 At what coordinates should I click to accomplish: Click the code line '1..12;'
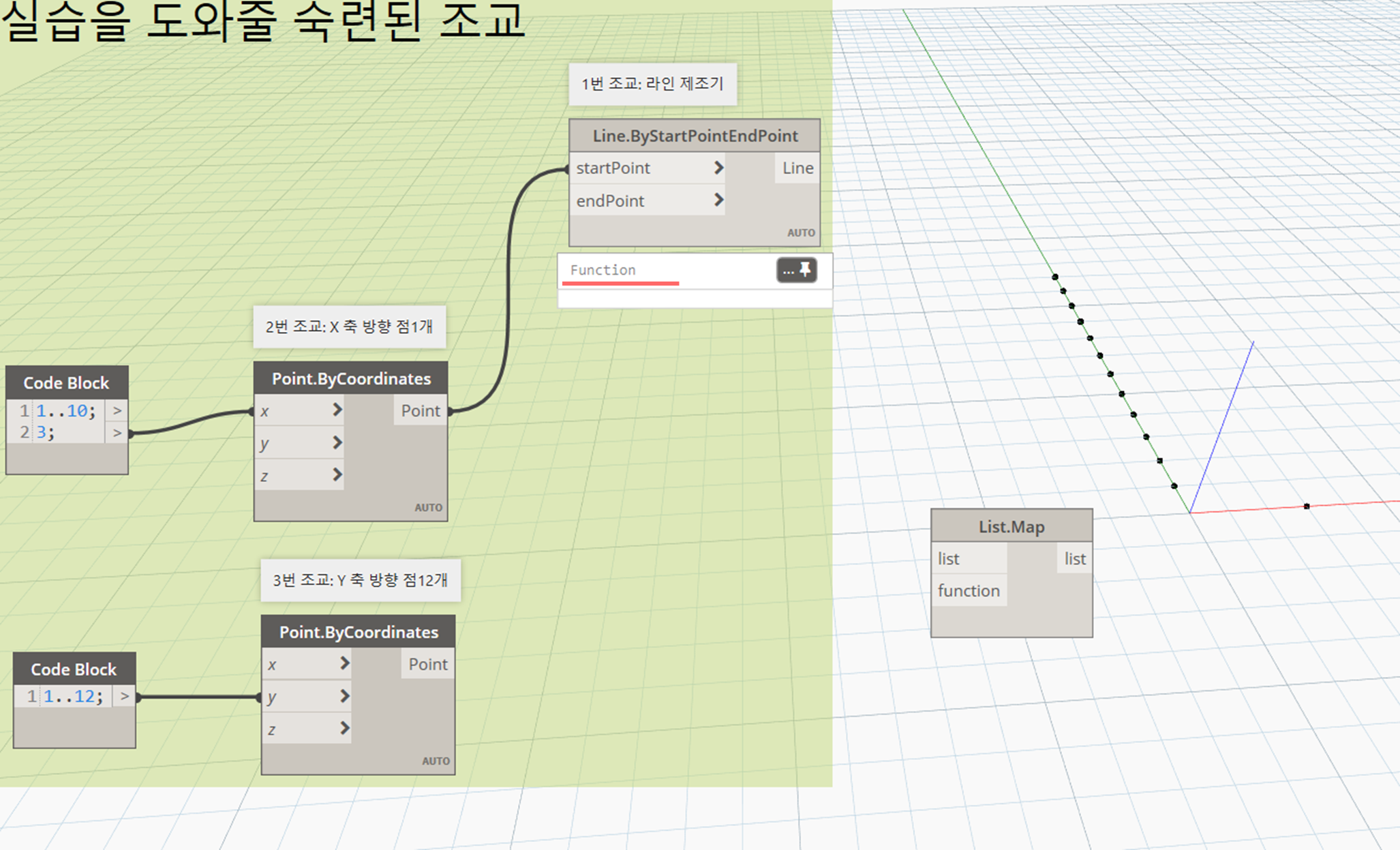[74, 697]
